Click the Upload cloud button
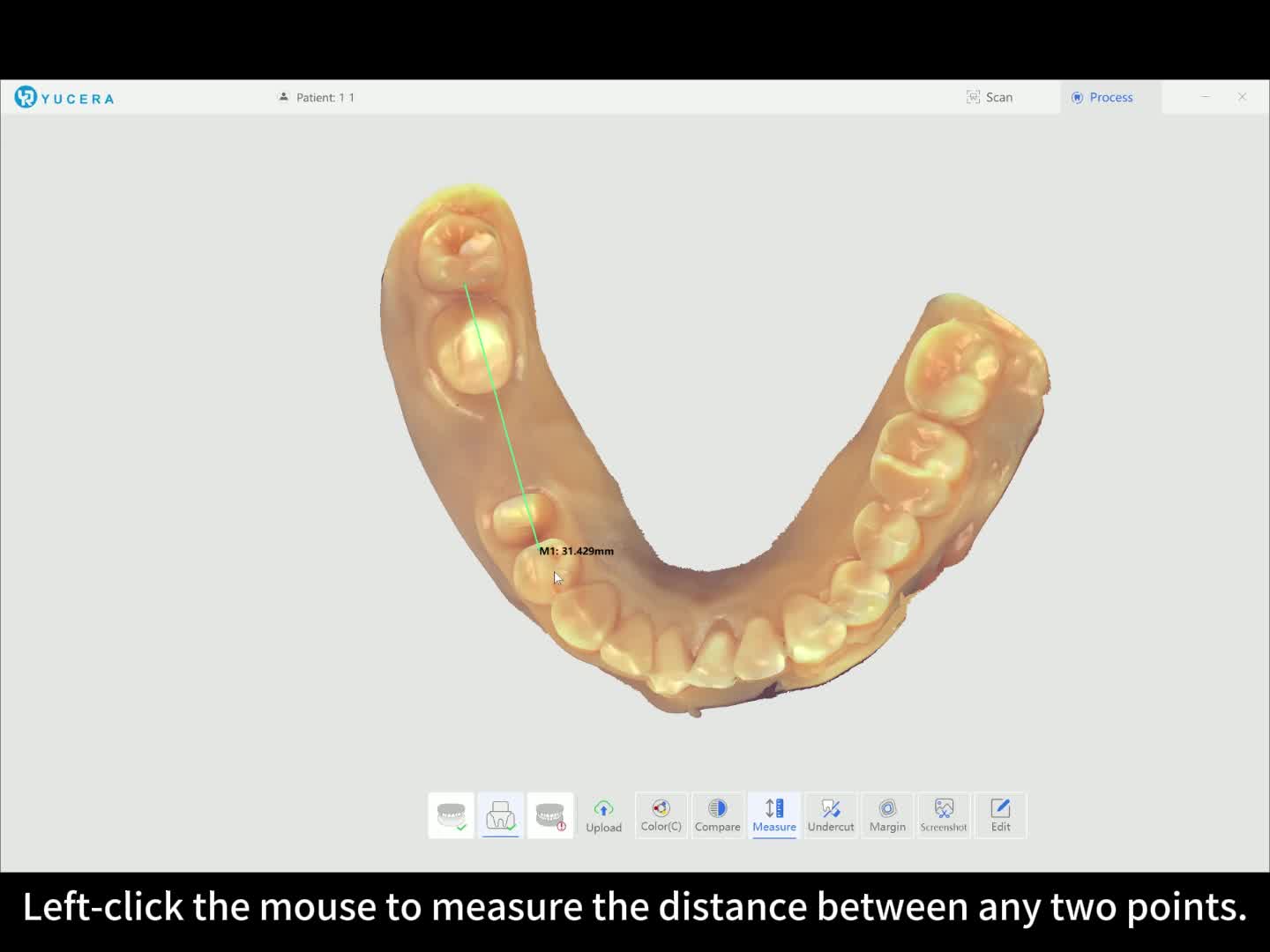 [x=604, y=815]
